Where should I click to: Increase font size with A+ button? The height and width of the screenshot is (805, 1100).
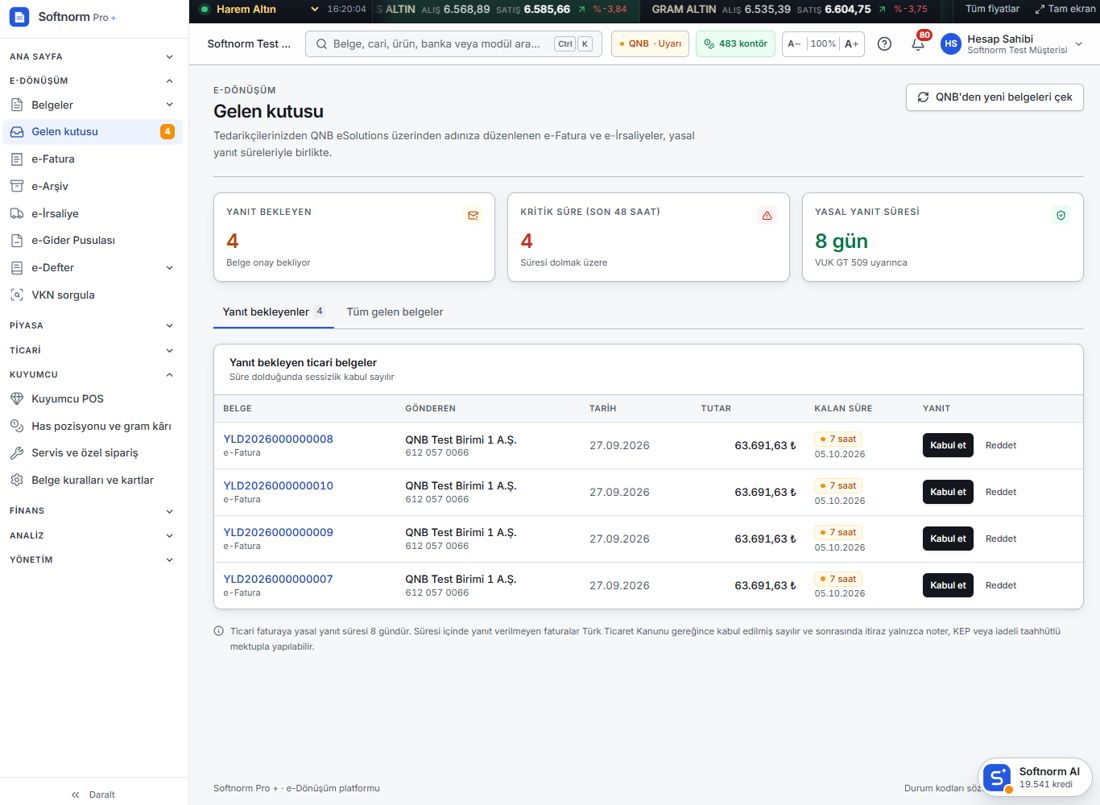[x=852, y=44]
